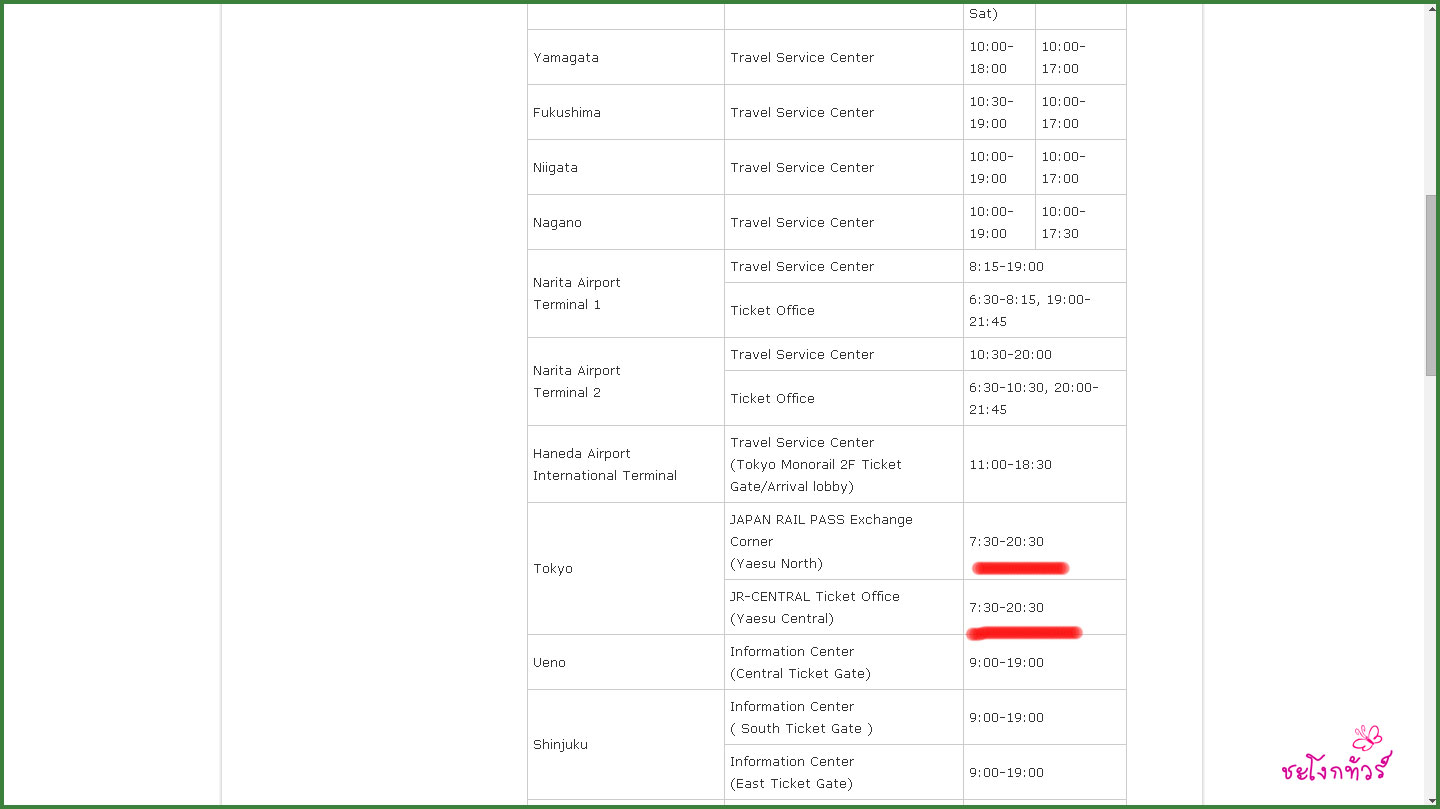The width and height of the screenshot is (1440, 809).
Task: Click Travel Service Center in Fukushima row
Action: [x=844, y=112]
